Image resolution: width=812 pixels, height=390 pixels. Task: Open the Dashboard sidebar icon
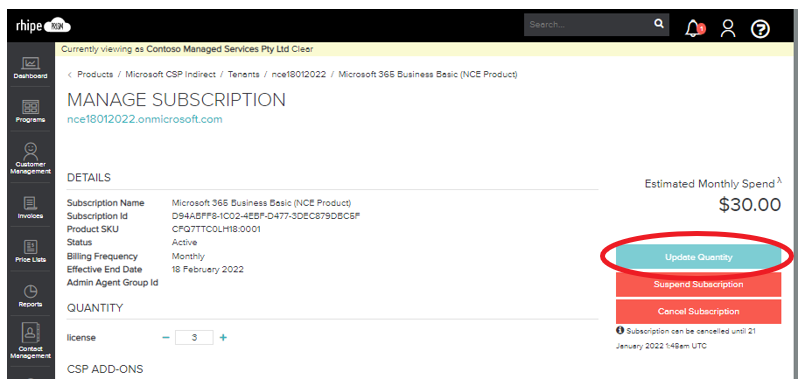pyautogui.click(x=31, y=67)
